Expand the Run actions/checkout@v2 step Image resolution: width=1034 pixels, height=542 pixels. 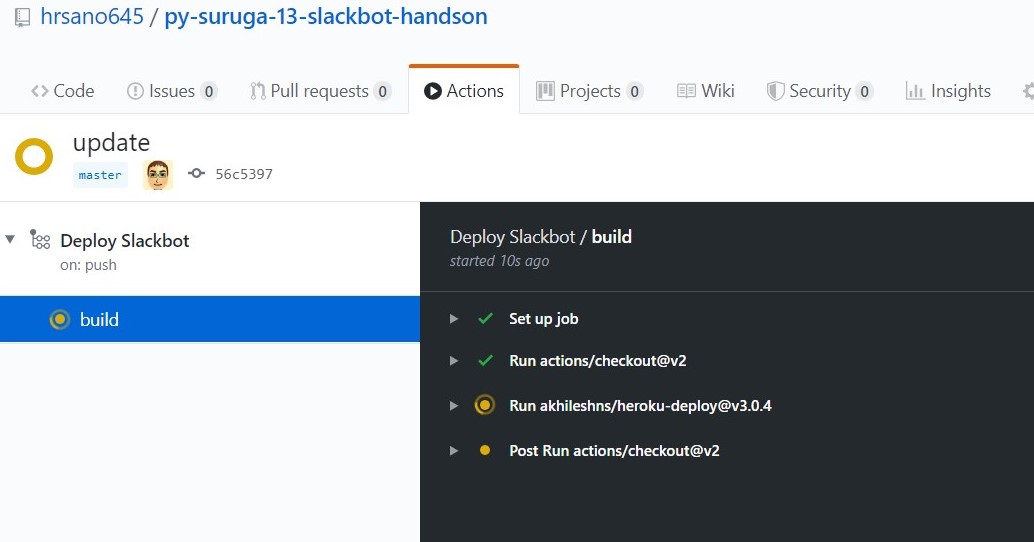(x=454, y=361)
